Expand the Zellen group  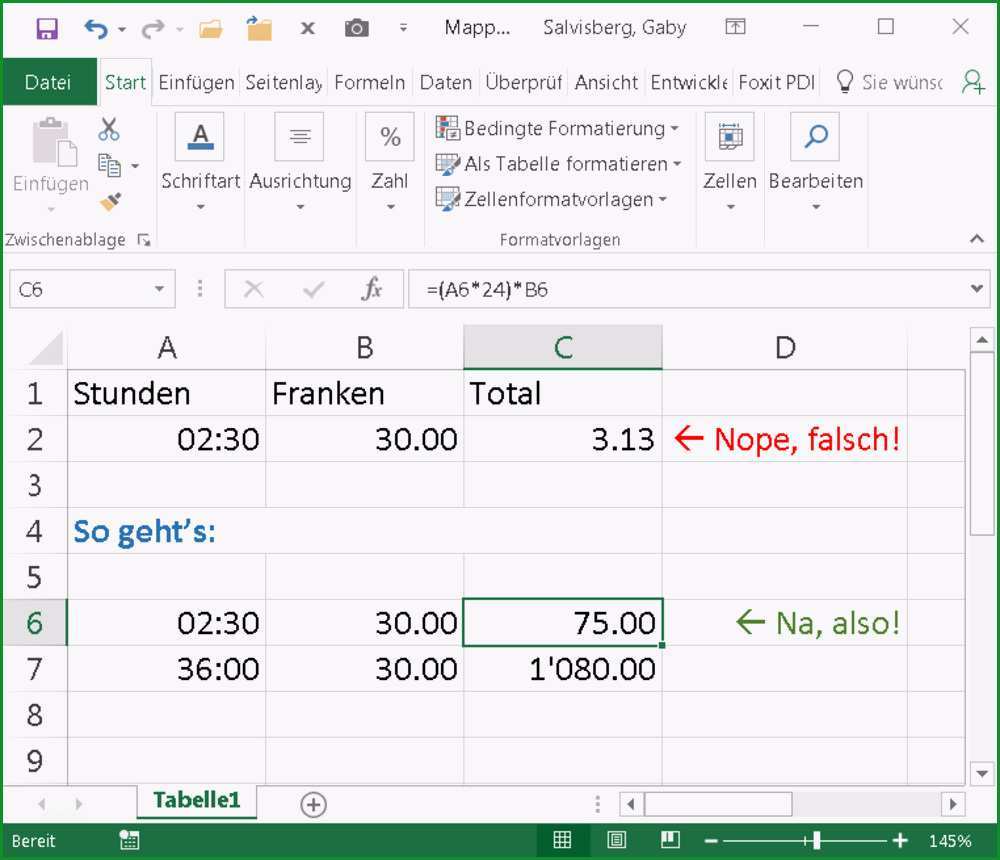click(x=730, y=163)
